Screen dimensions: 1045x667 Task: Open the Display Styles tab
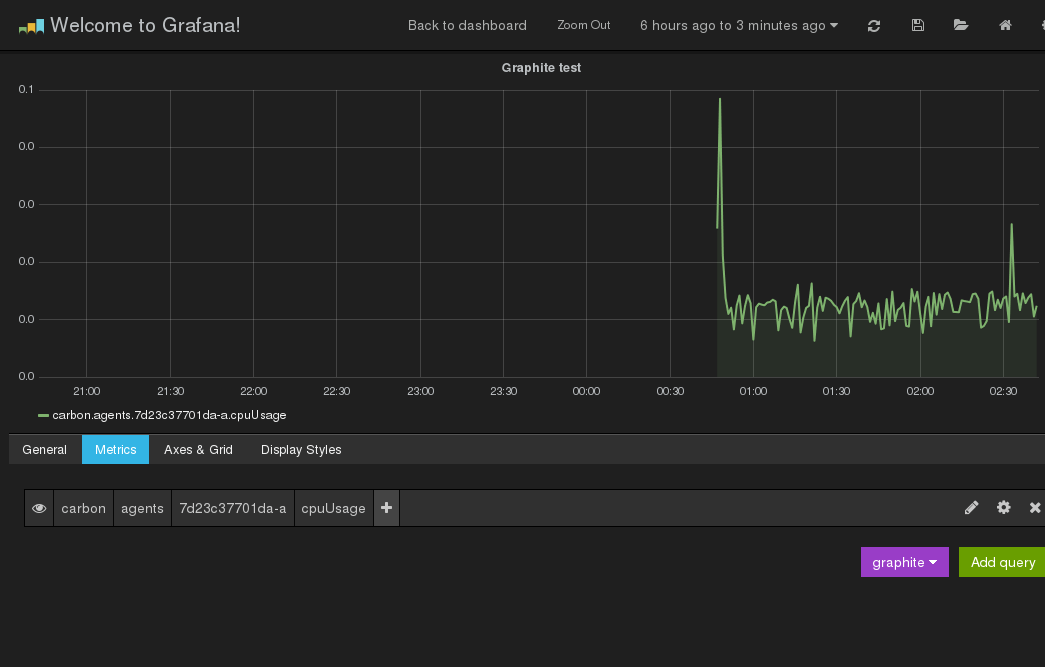301,450
